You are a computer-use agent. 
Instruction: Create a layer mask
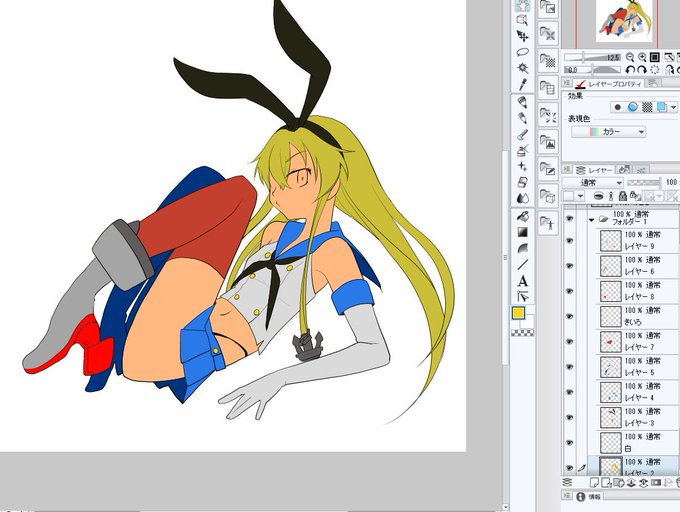pos(656,483)
